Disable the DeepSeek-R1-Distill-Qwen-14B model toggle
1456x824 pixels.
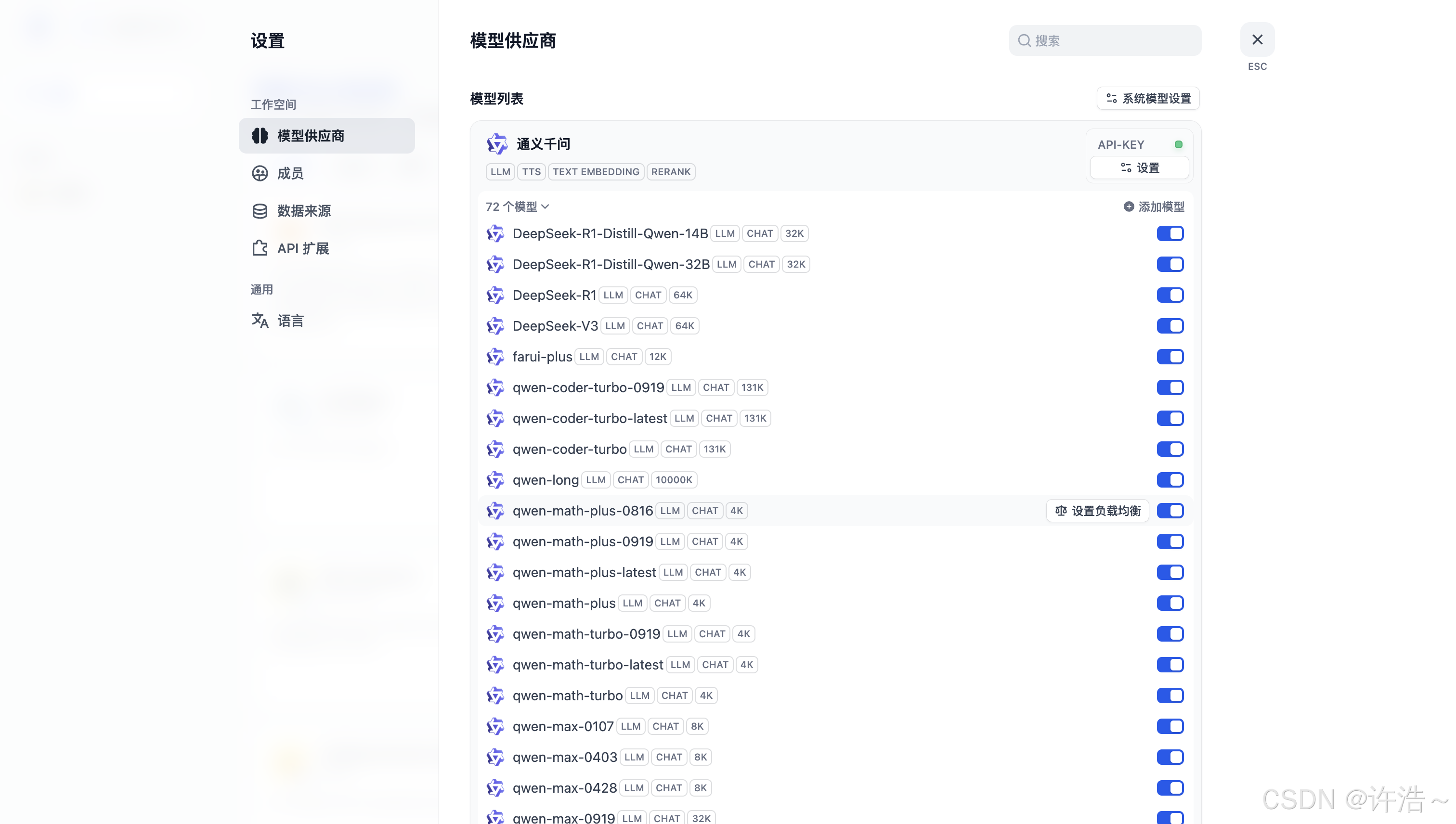click(x=1170, y=233)
